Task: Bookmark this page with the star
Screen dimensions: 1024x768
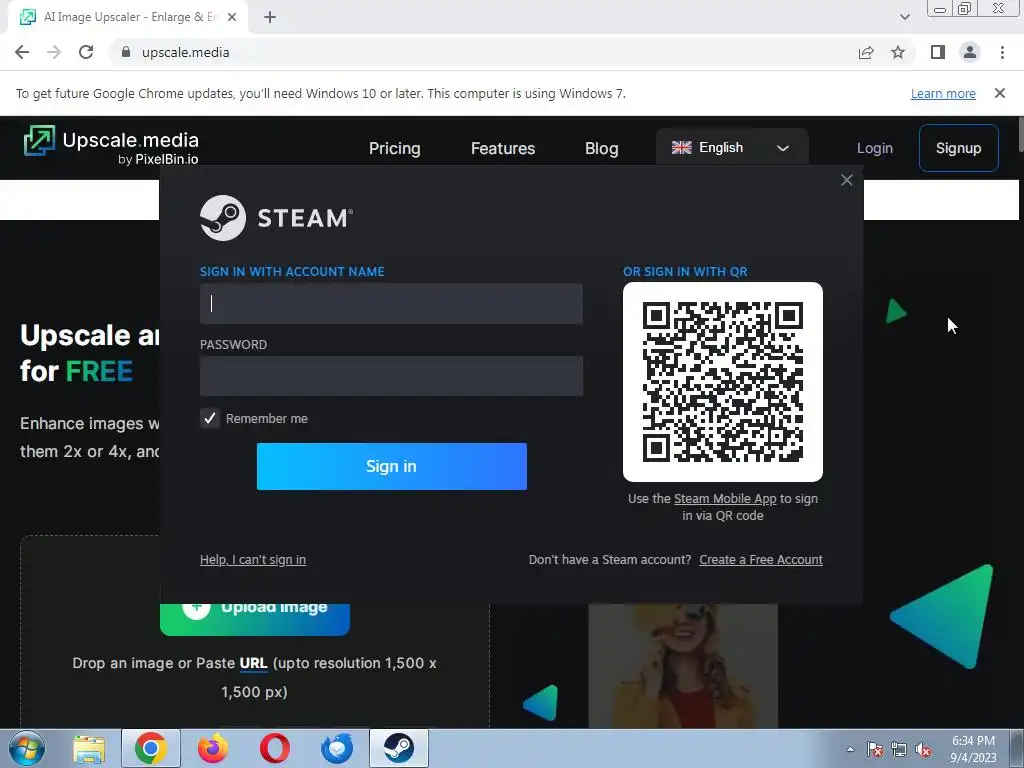Action: pyautogui.click(x=898, y=52)
